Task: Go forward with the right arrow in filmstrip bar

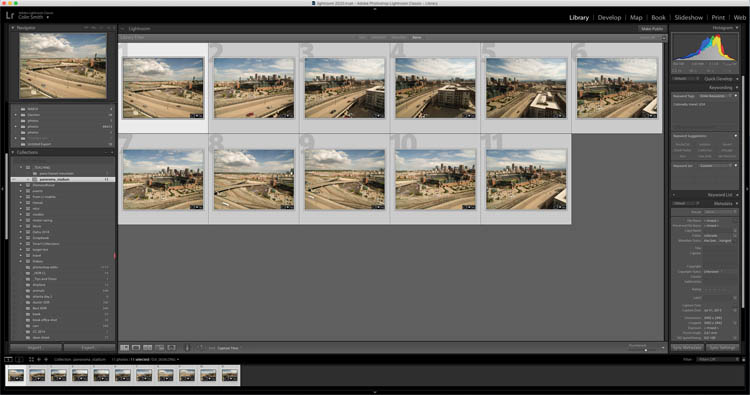Action: pos(46,359)
